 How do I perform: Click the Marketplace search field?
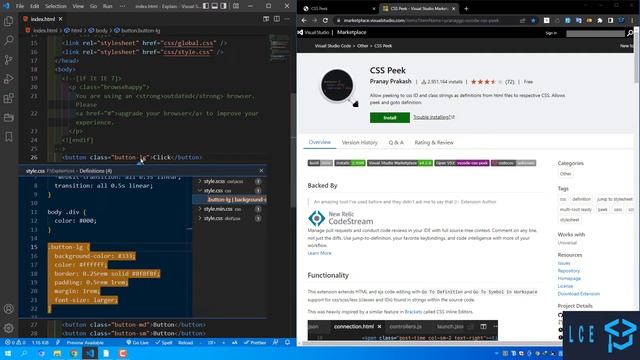tap(595, 33)
